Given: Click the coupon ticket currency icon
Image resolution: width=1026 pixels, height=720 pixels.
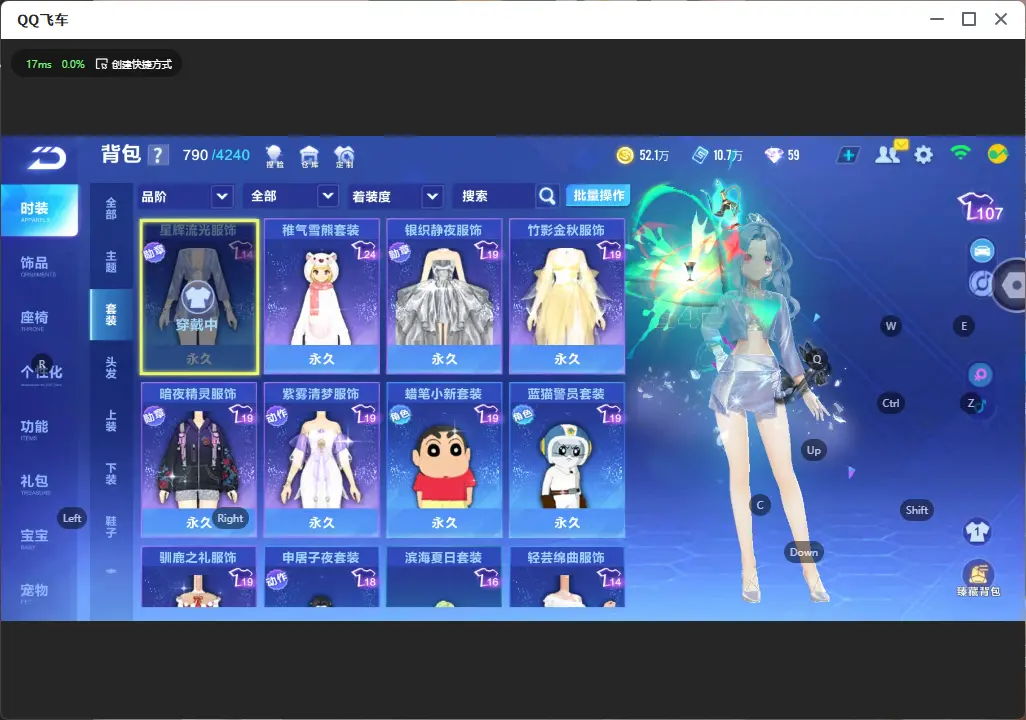Looking at the screenshot, I should pos(700,155).
